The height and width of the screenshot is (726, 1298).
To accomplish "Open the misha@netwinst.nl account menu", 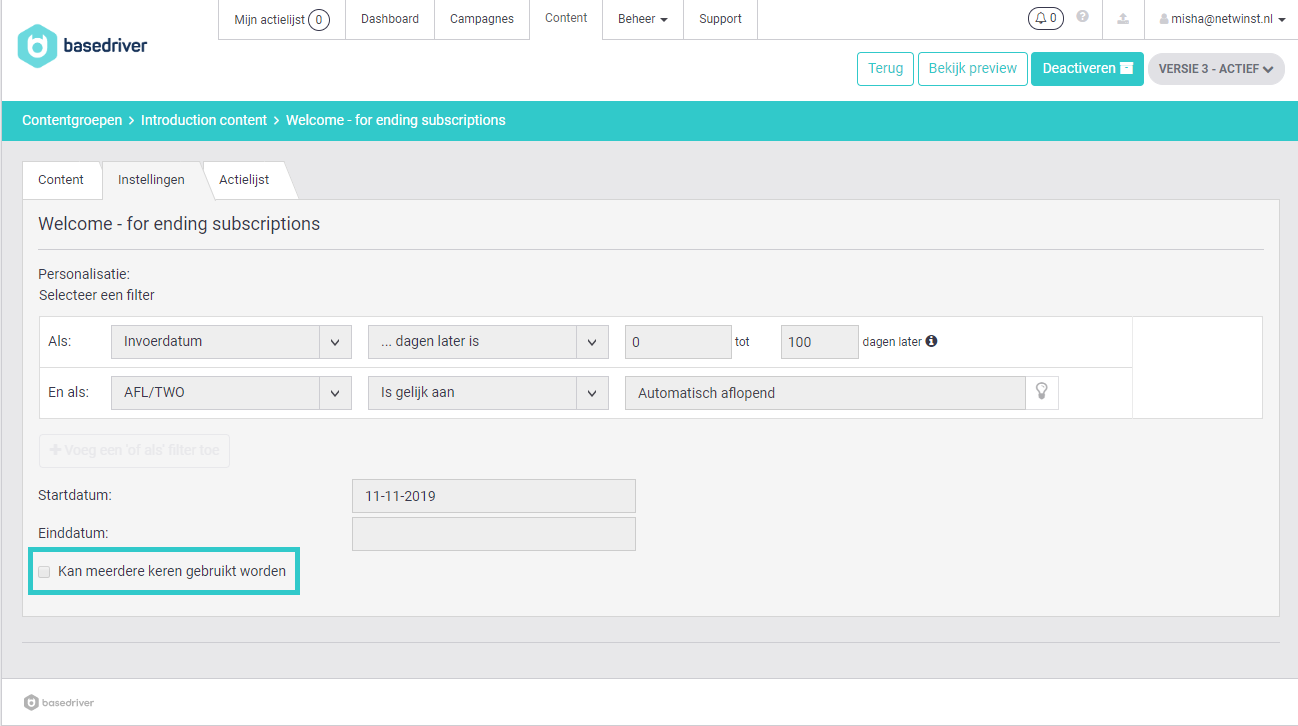I will pyautogui.click(x=1222, y=19).
